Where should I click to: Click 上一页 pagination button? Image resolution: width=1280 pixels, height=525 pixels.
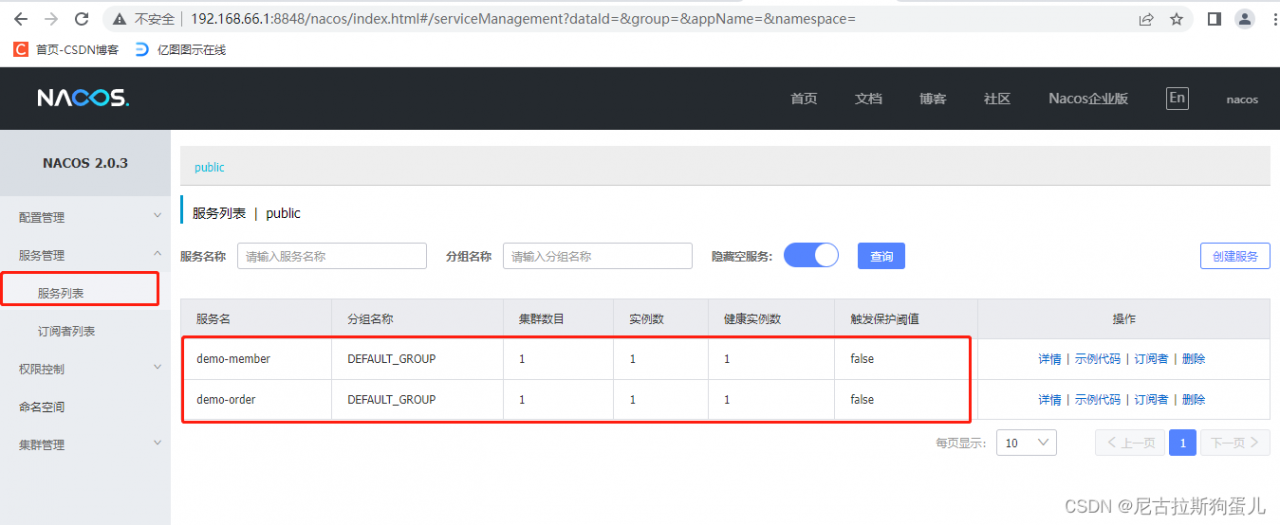[x=1130, y=443]
